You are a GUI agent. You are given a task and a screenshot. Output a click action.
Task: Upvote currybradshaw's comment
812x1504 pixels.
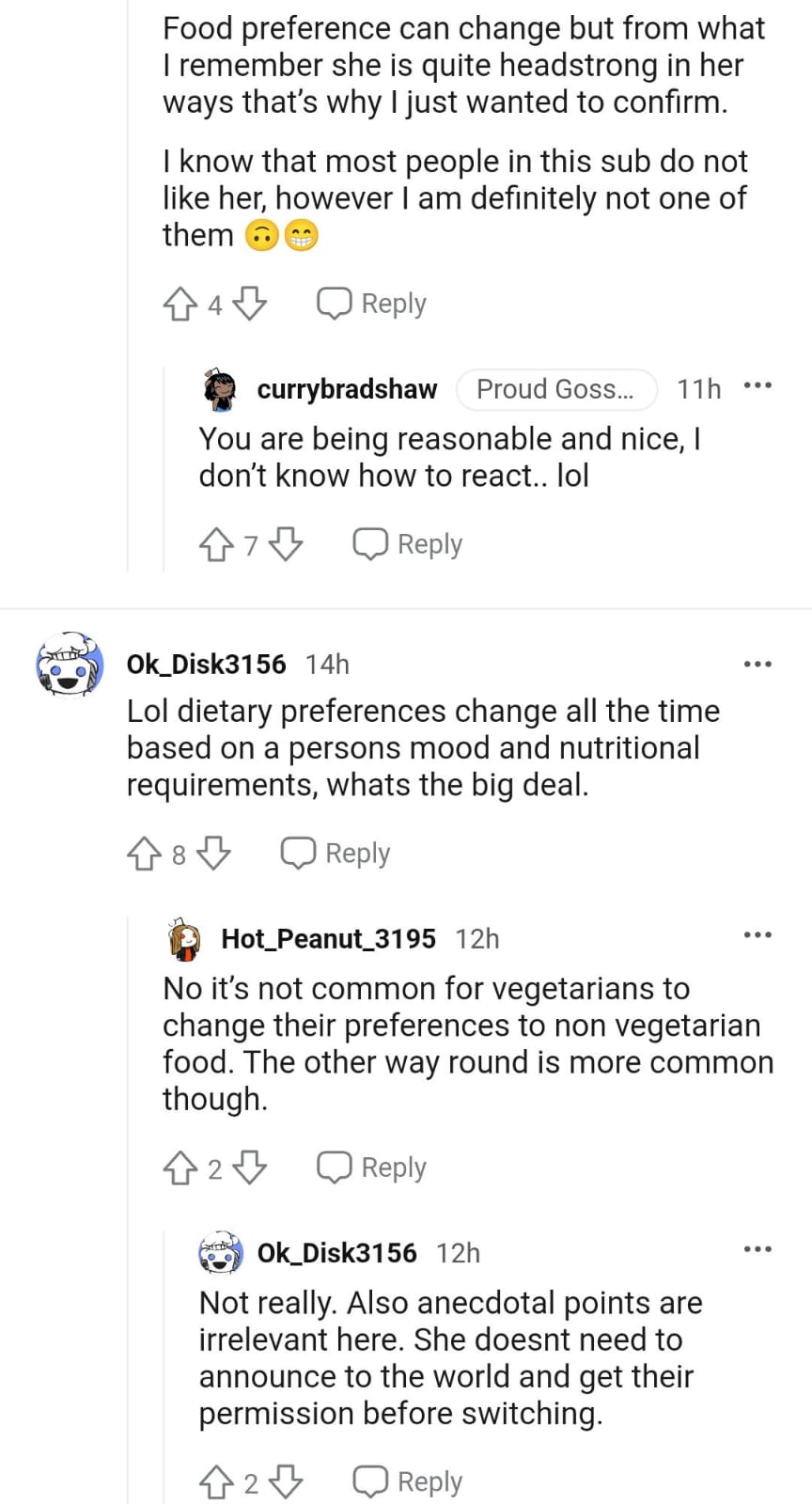coord(216,544)
